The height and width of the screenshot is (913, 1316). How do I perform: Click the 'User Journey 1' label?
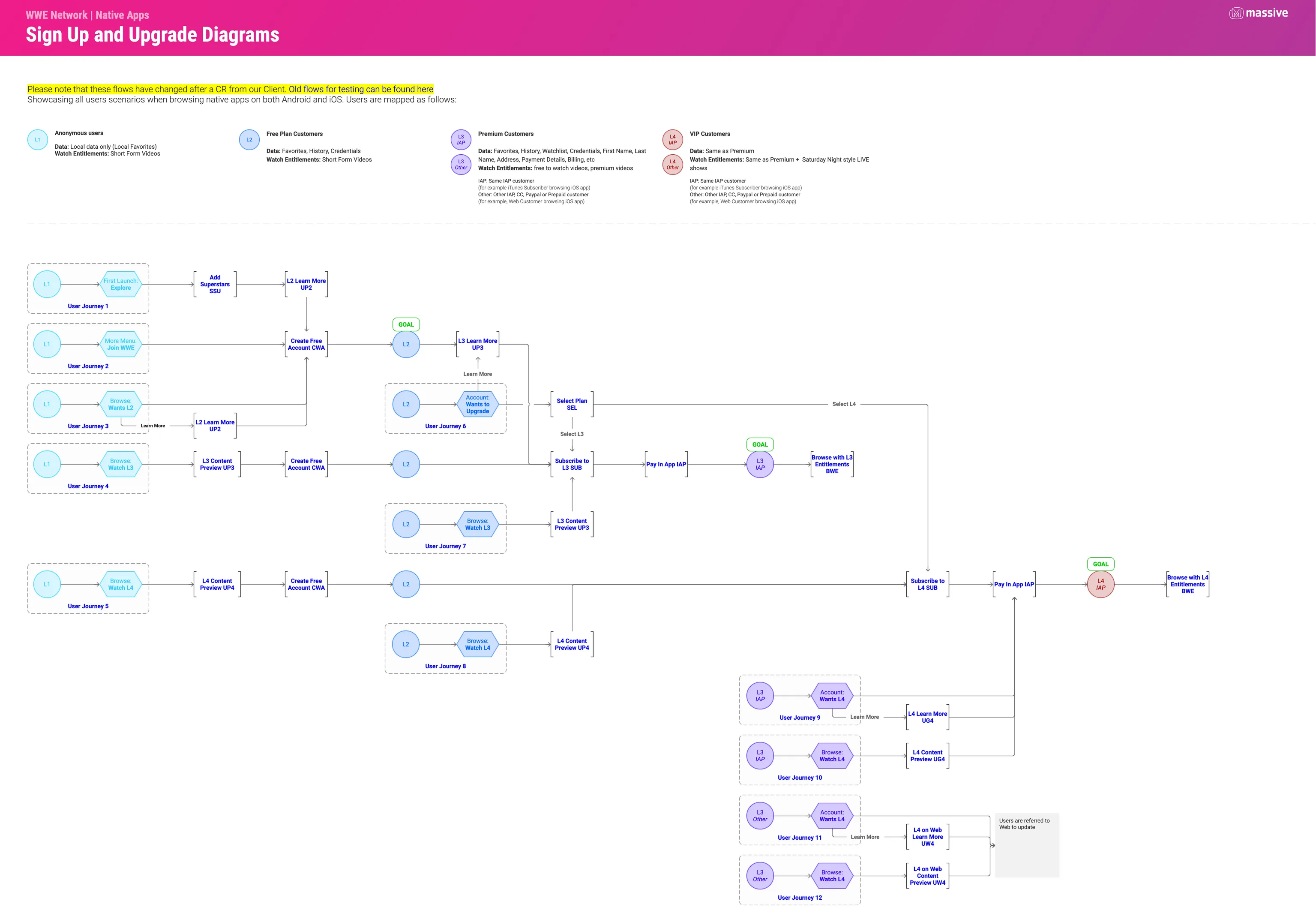point(88,306)
